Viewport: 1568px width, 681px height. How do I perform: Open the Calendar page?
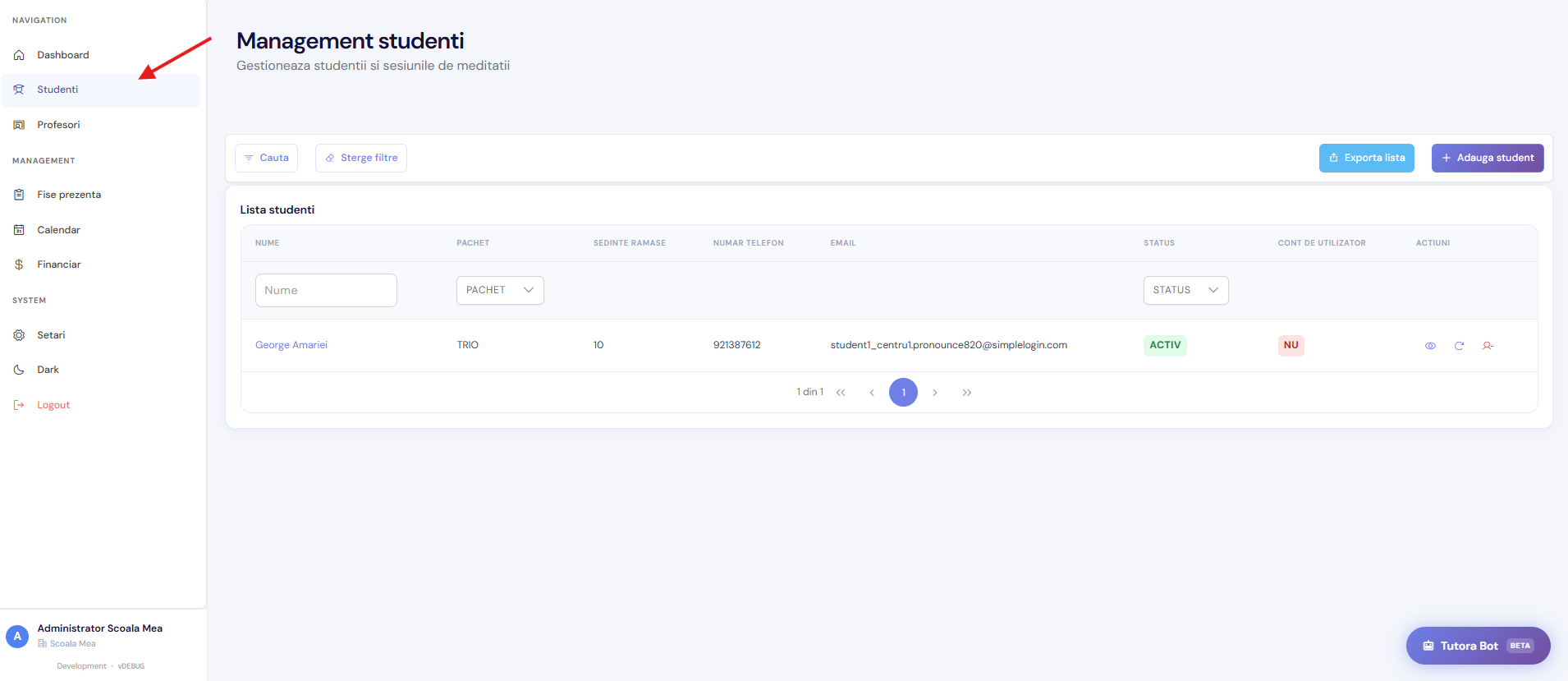click(100, 230)
